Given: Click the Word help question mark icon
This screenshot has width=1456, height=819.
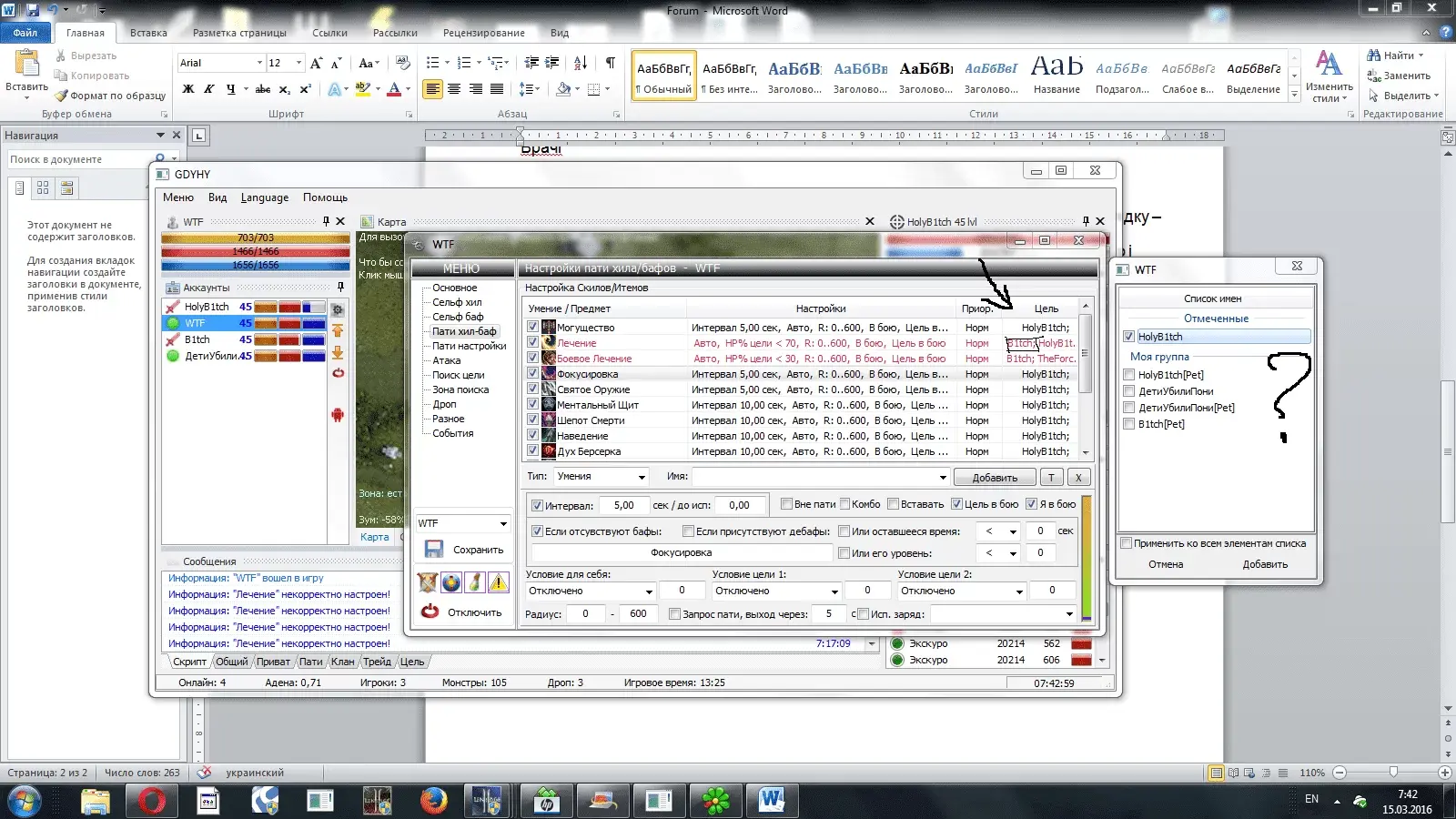Looking at the screenshot, I should point(1446,33).
